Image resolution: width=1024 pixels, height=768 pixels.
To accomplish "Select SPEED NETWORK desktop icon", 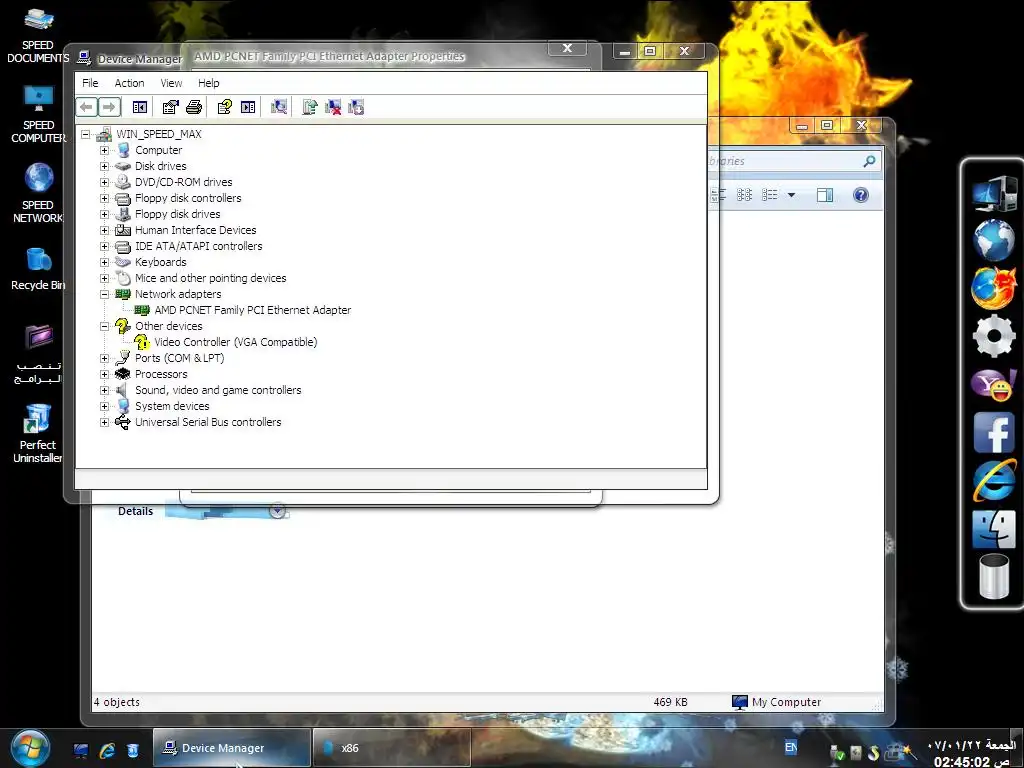I will (38, 193).
